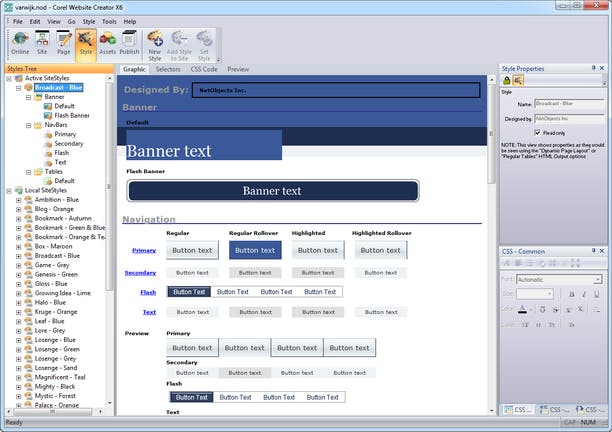Open the Tools menu
The height and width of the screenshot is (432, 612).
coord(109,21)
